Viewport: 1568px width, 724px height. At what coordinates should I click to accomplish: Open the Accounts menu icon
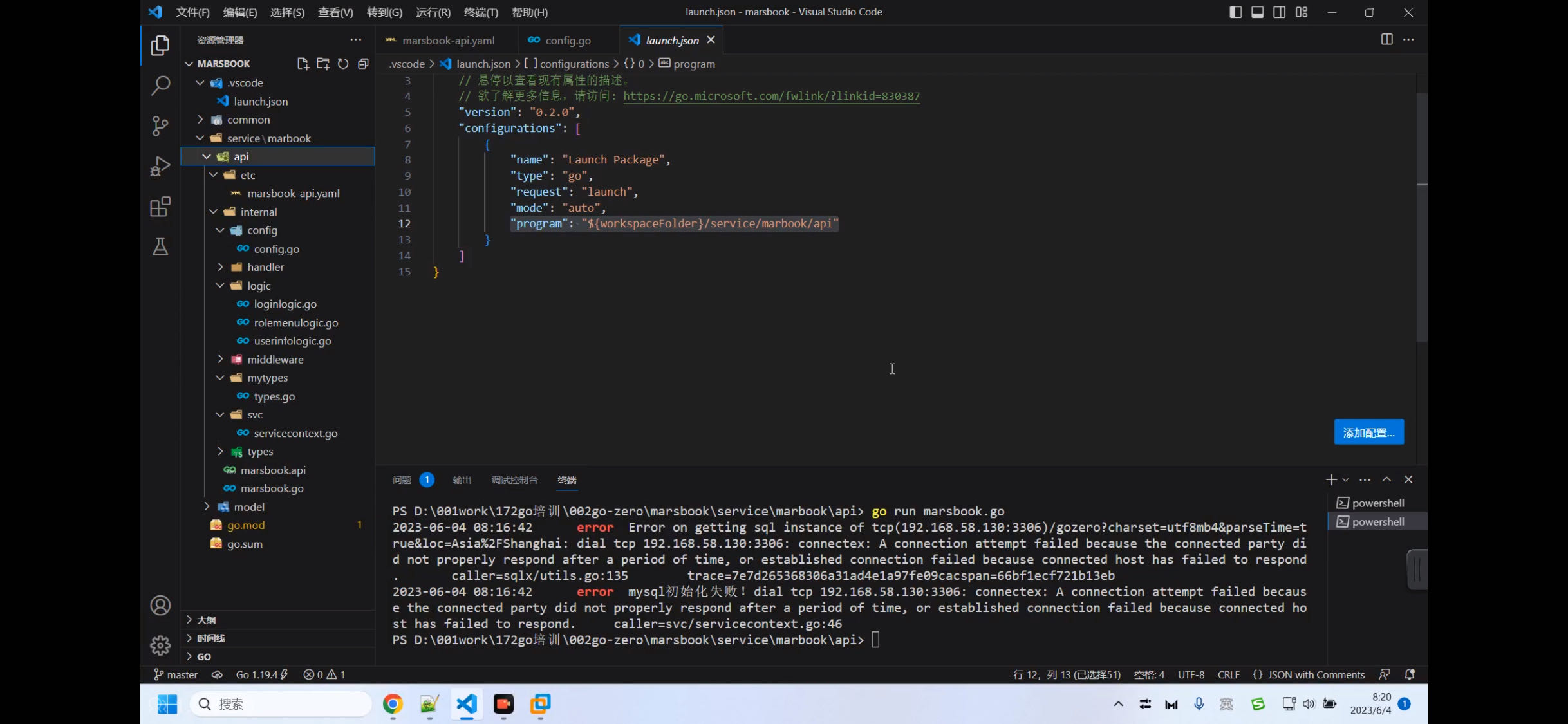point(160,606)
